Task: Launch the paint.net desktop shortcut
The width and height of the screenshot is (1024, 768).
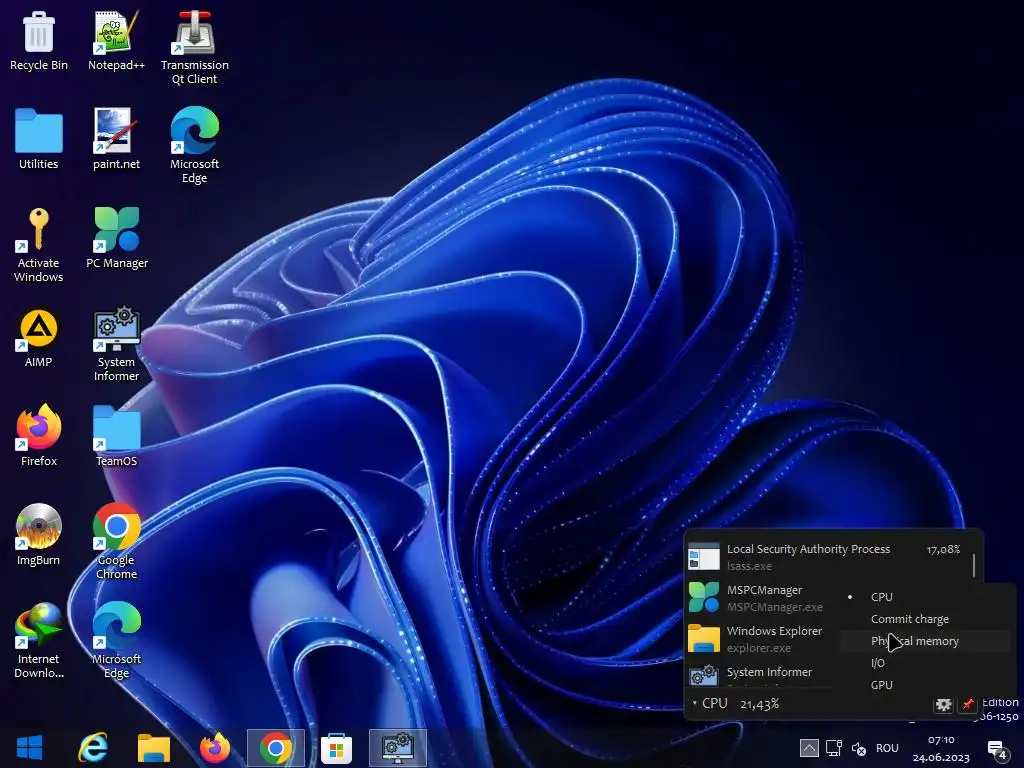Action: 116,140
